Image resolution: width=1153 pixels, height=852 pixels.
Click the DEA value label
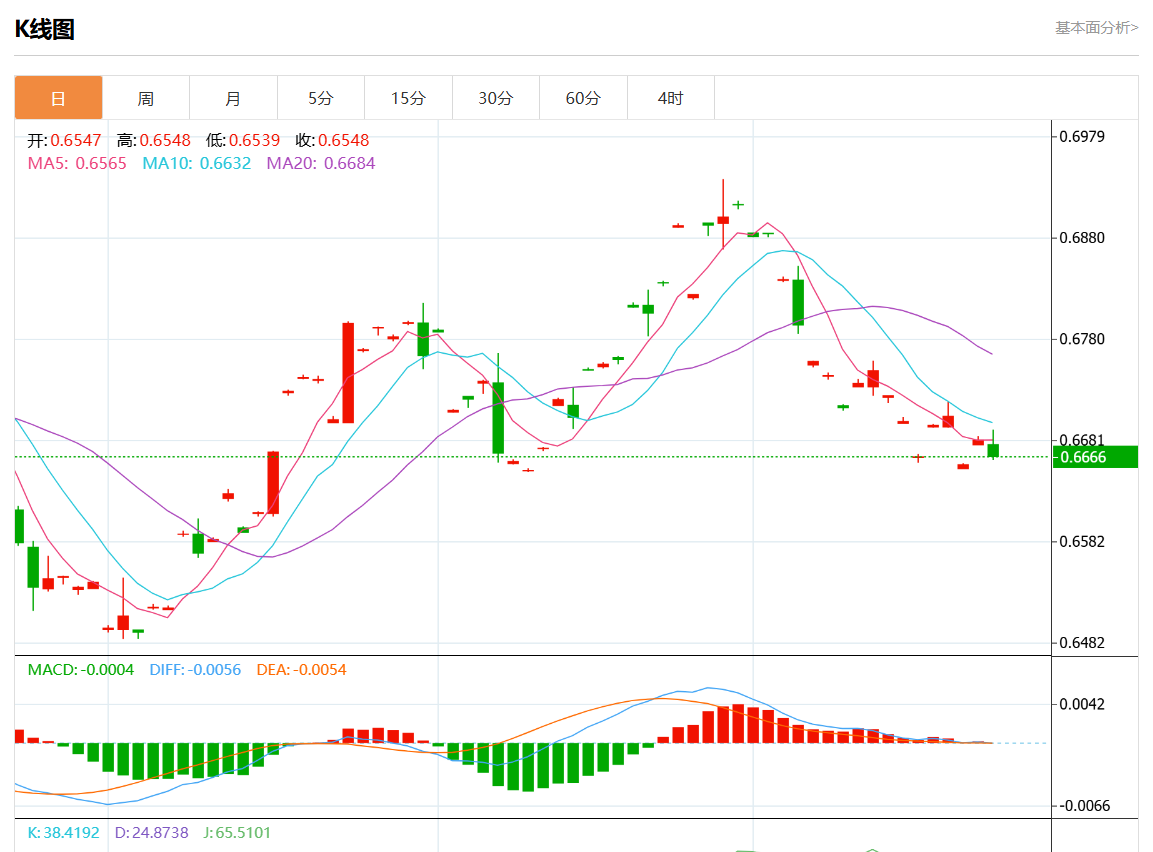tap(301, 670)
